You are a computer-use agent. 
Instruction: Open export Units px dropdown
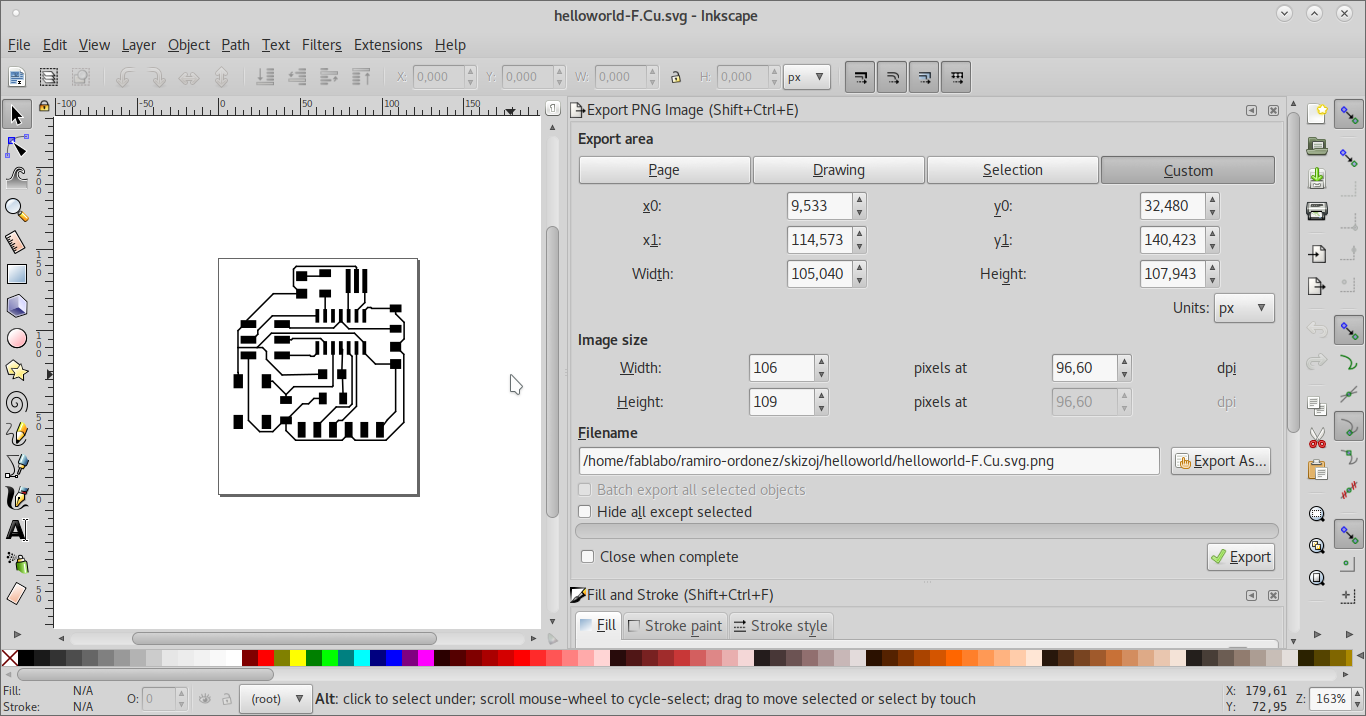pos(1244,308)
